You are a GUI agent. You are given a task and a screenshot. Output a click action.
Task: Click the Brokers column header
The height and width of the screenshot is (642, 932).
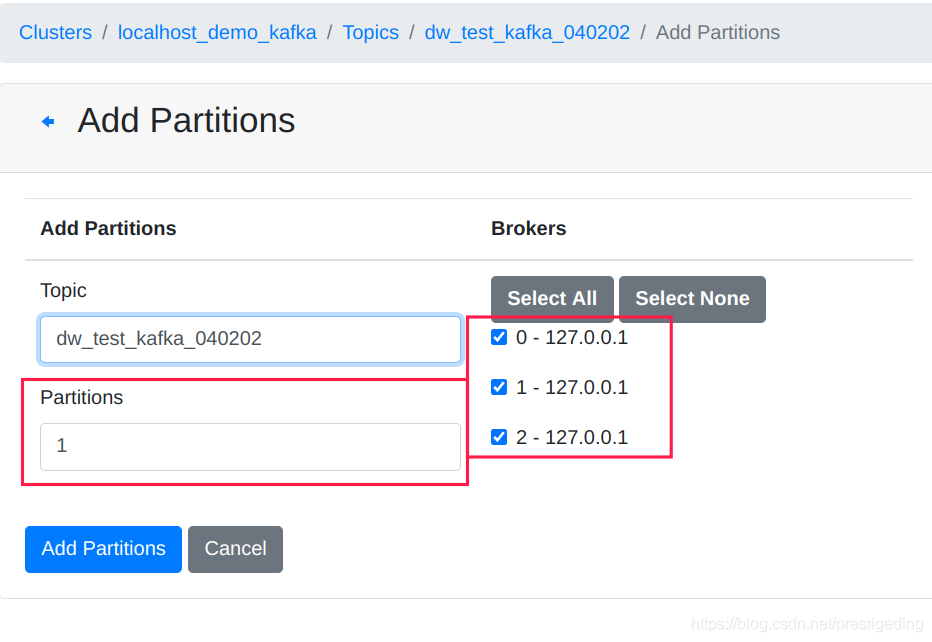(528, 228)
